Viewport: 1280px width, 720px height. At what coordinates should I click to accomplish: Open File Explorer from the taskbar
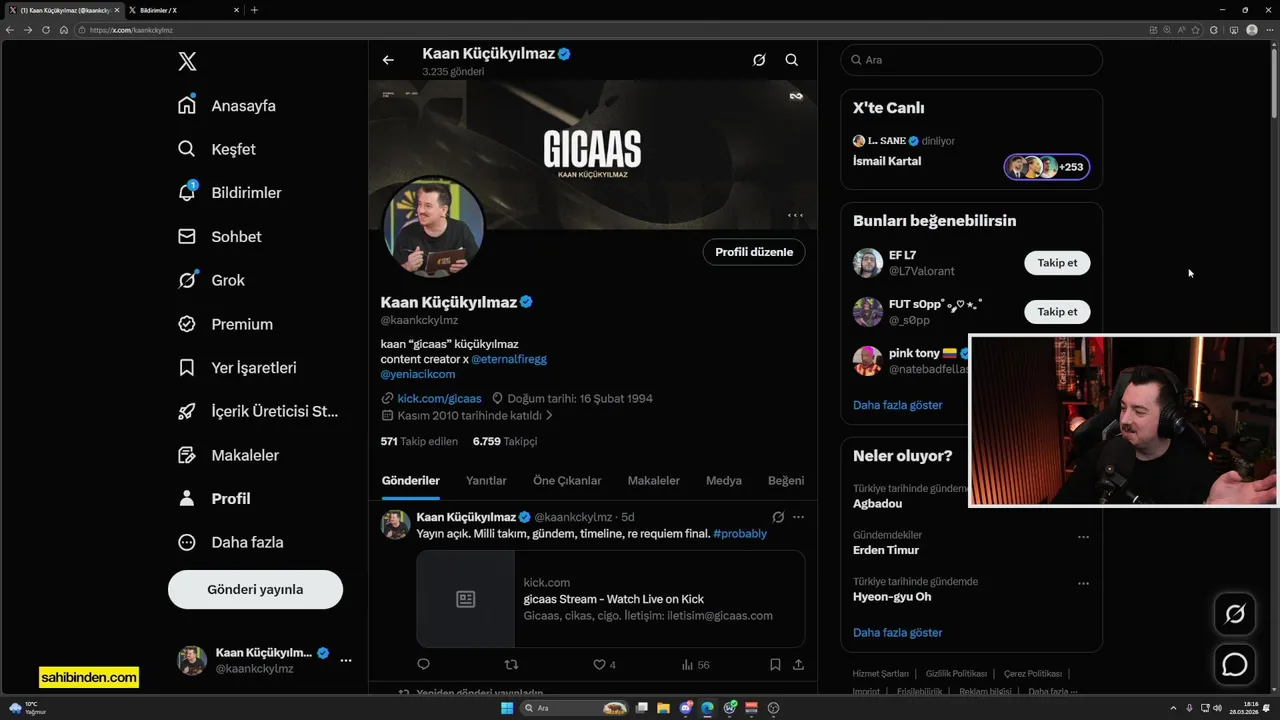[x=663, y=708]
